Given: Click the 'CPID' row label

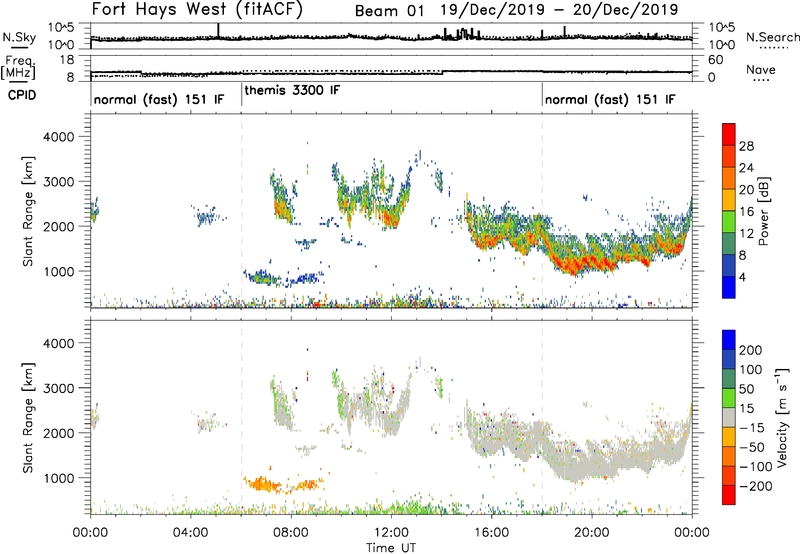Looking at the screenshot, I should 22,95.
